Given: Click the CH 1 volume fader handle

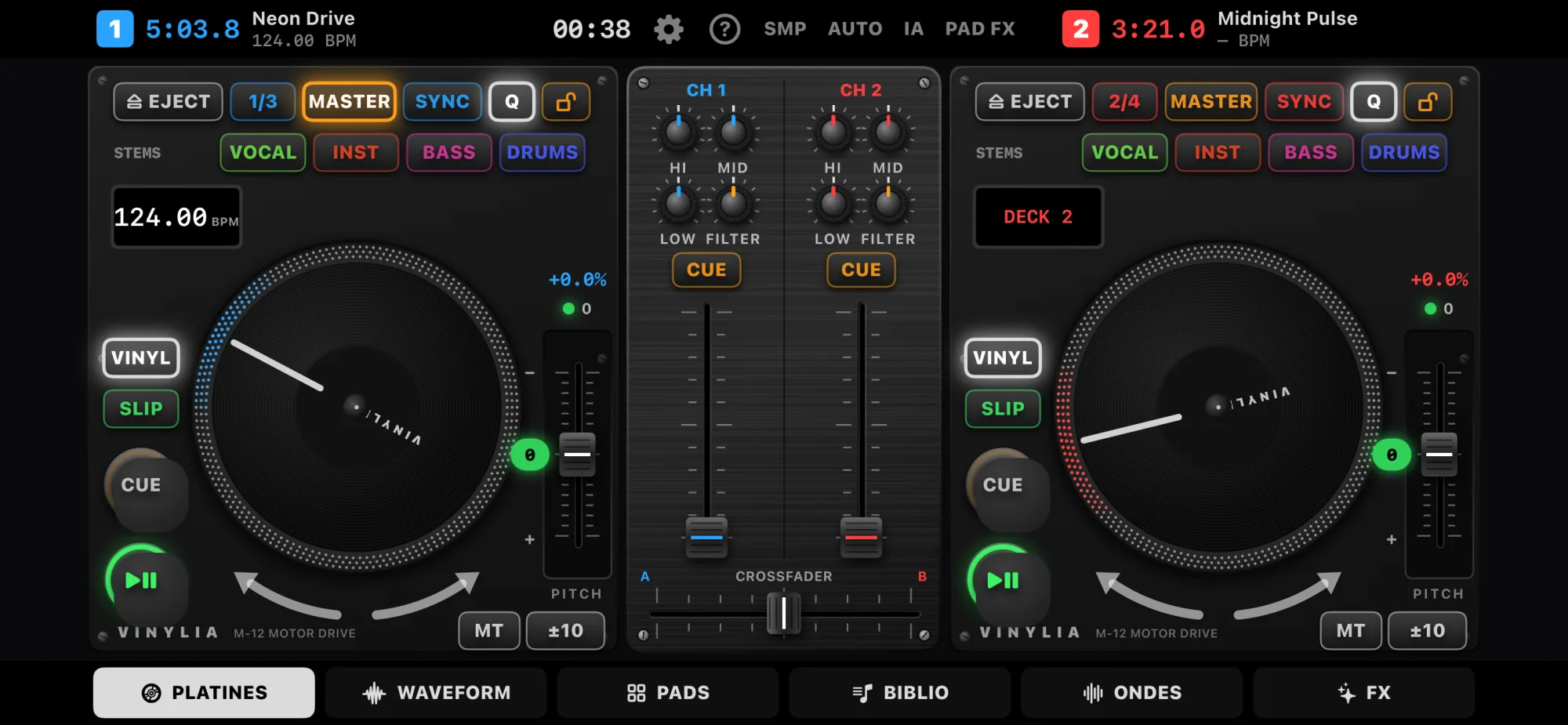Looking at the screenshot, I should [706, 537].
